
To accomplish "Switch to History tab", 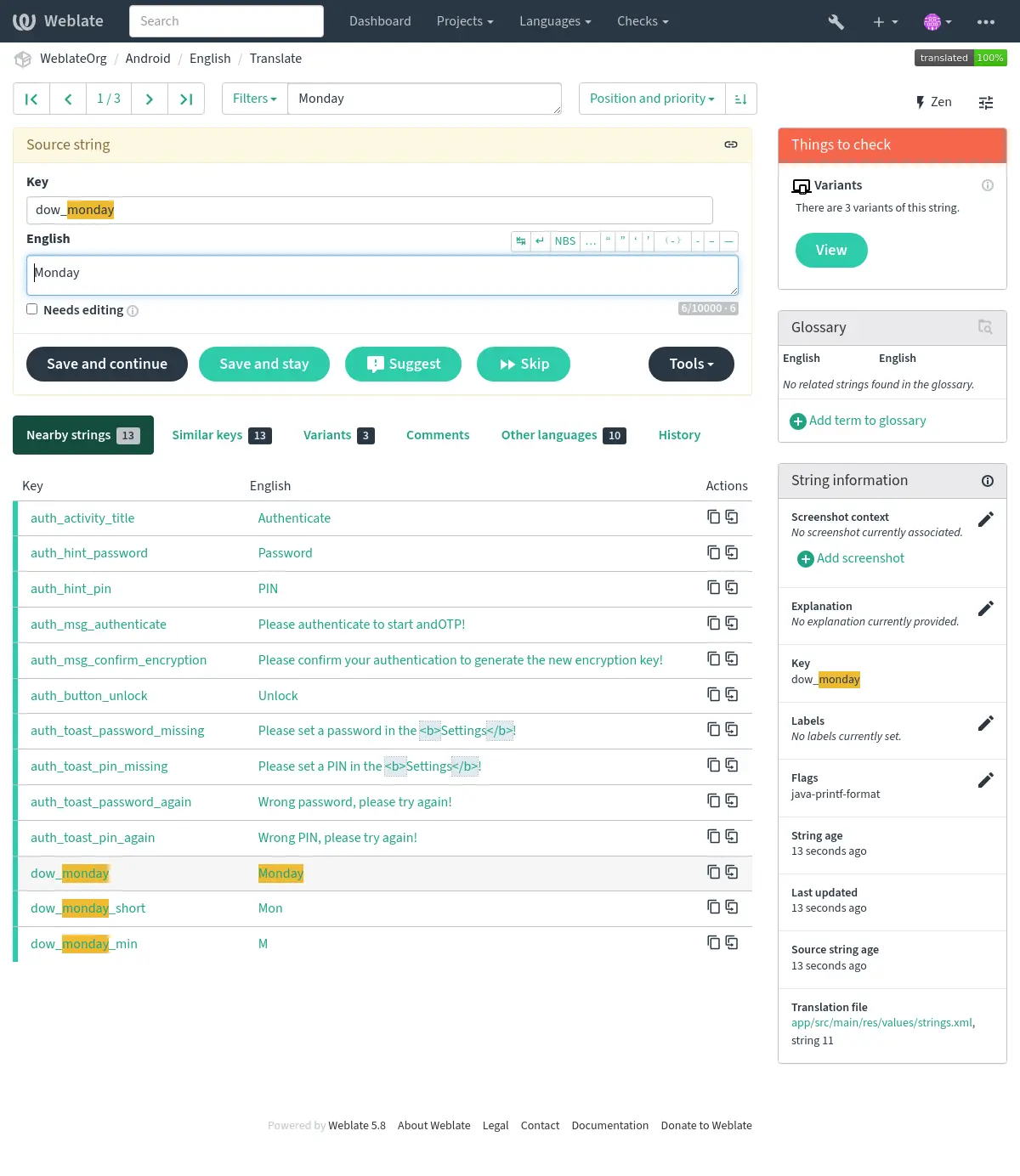I will point(679,435).
